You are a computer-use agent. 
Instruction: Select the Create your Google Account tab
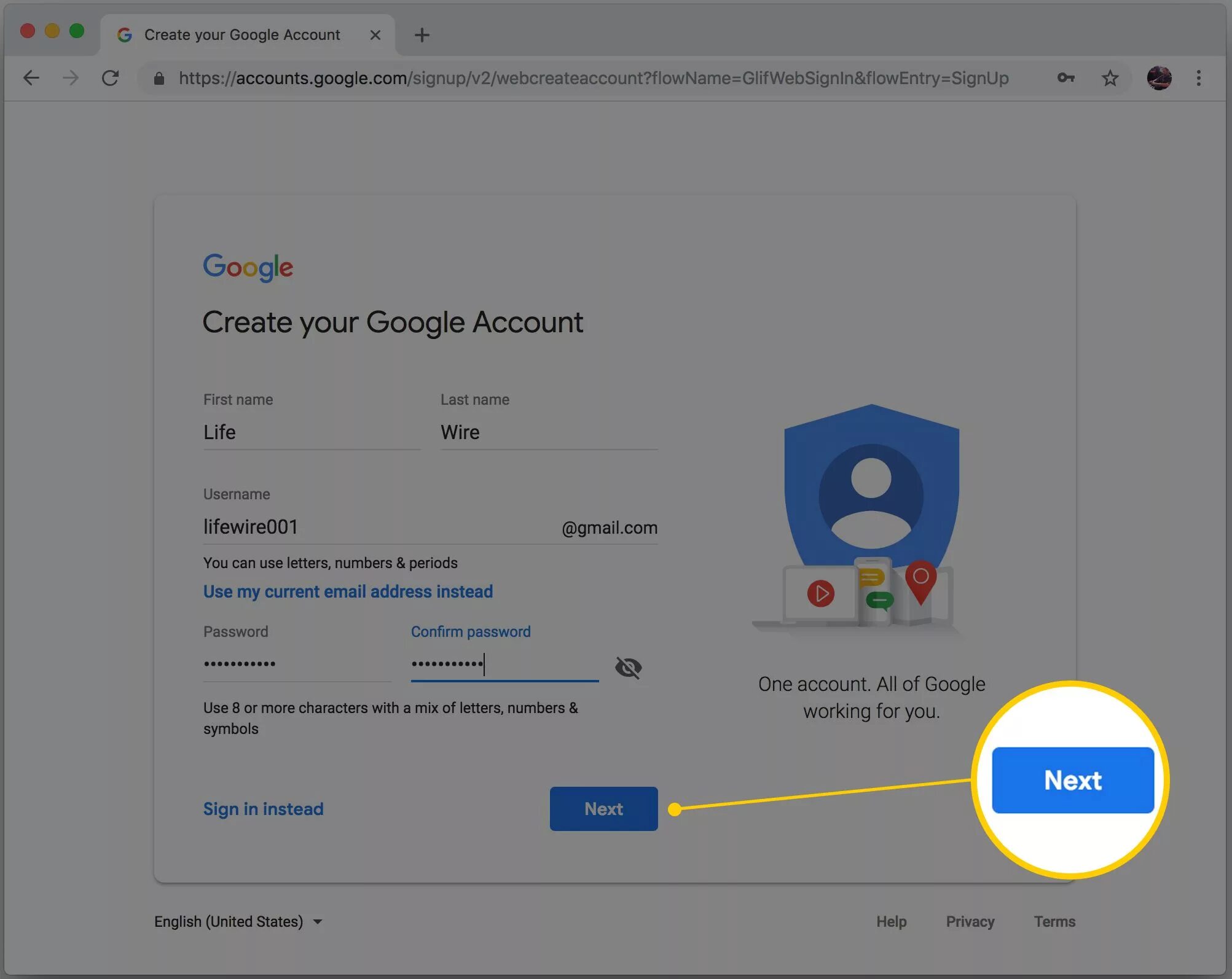[x=242, y=35]
